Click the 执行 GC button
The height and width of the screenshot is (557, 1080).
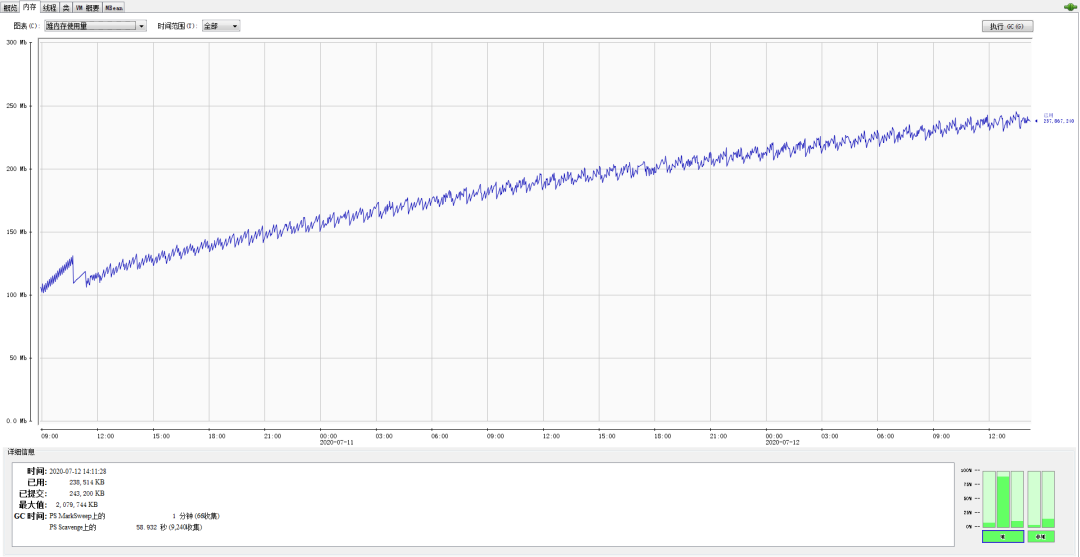[x=1007, y=26]
